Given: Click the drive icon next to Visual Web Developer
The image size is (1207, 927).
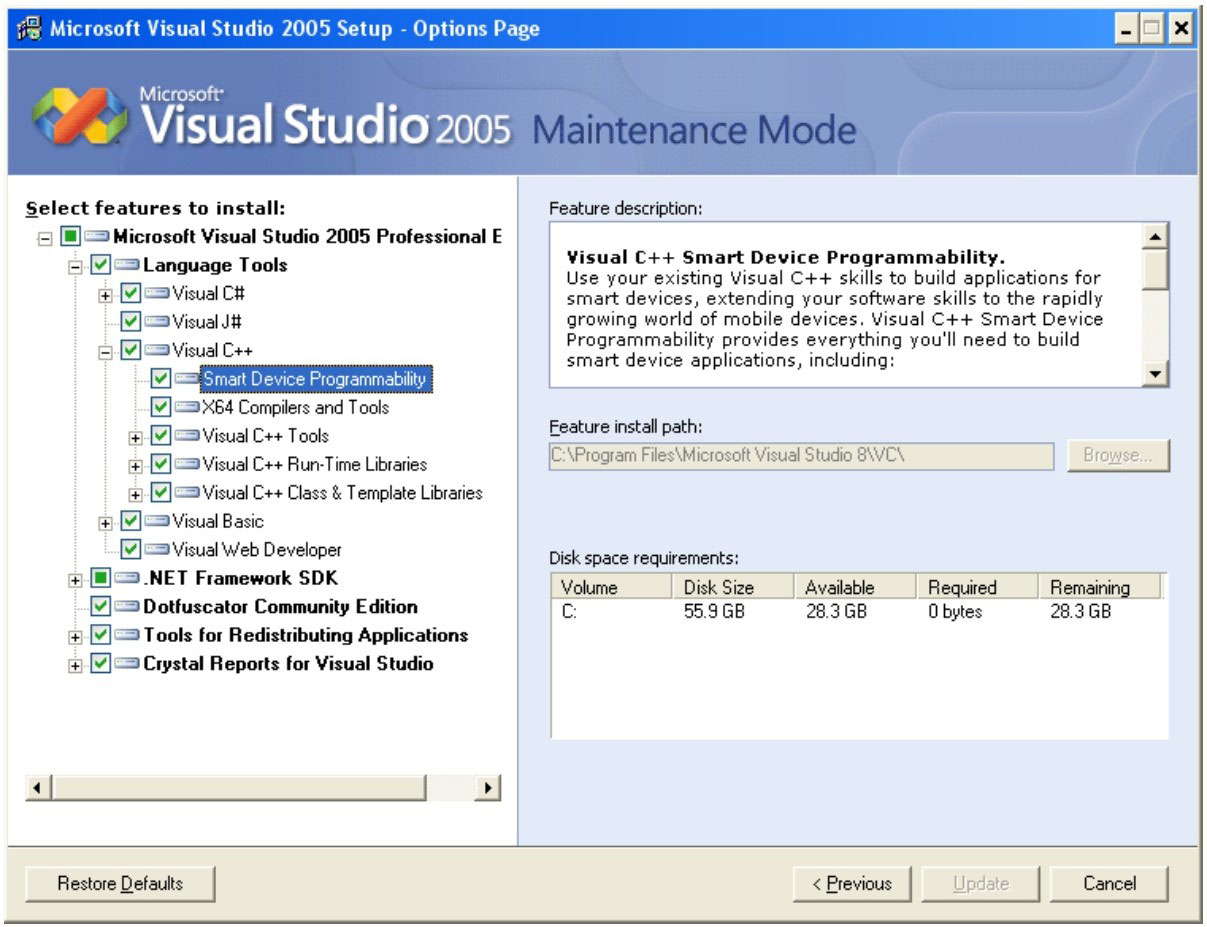Looking at the screenshot, I should (157, 550).
